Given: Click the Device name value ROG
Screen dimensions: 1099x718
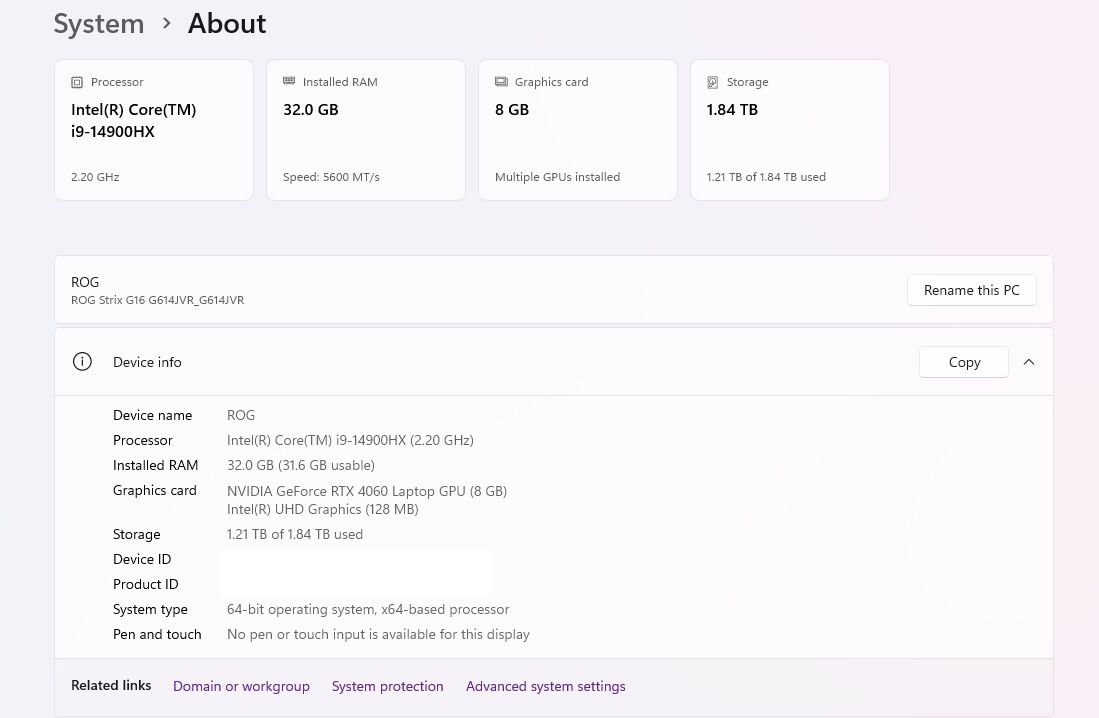Looking at the screenshot, I should pos(240,415).
